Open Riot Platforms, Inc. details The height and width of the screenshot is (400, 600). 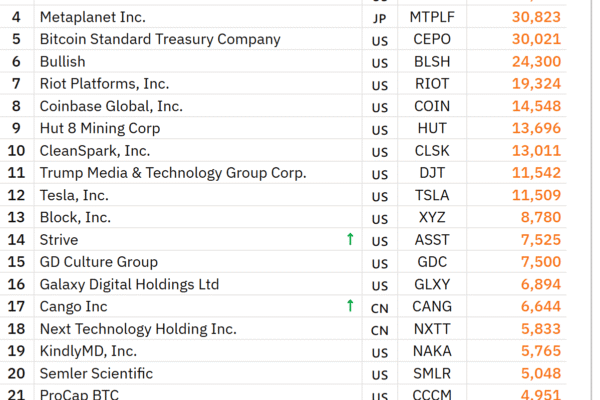pos(104,84)
